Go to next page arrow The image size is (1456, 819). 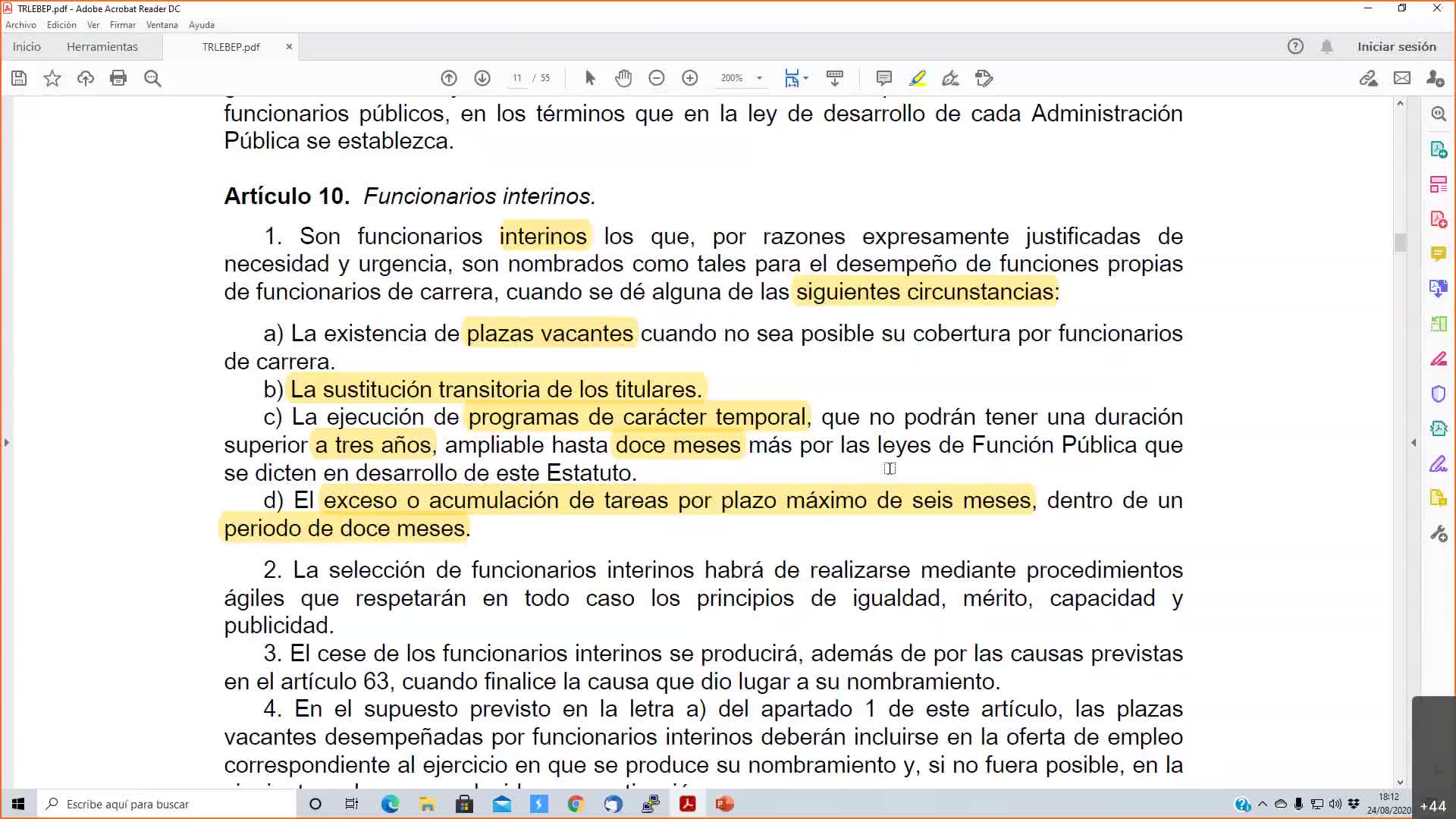point(482,78)
